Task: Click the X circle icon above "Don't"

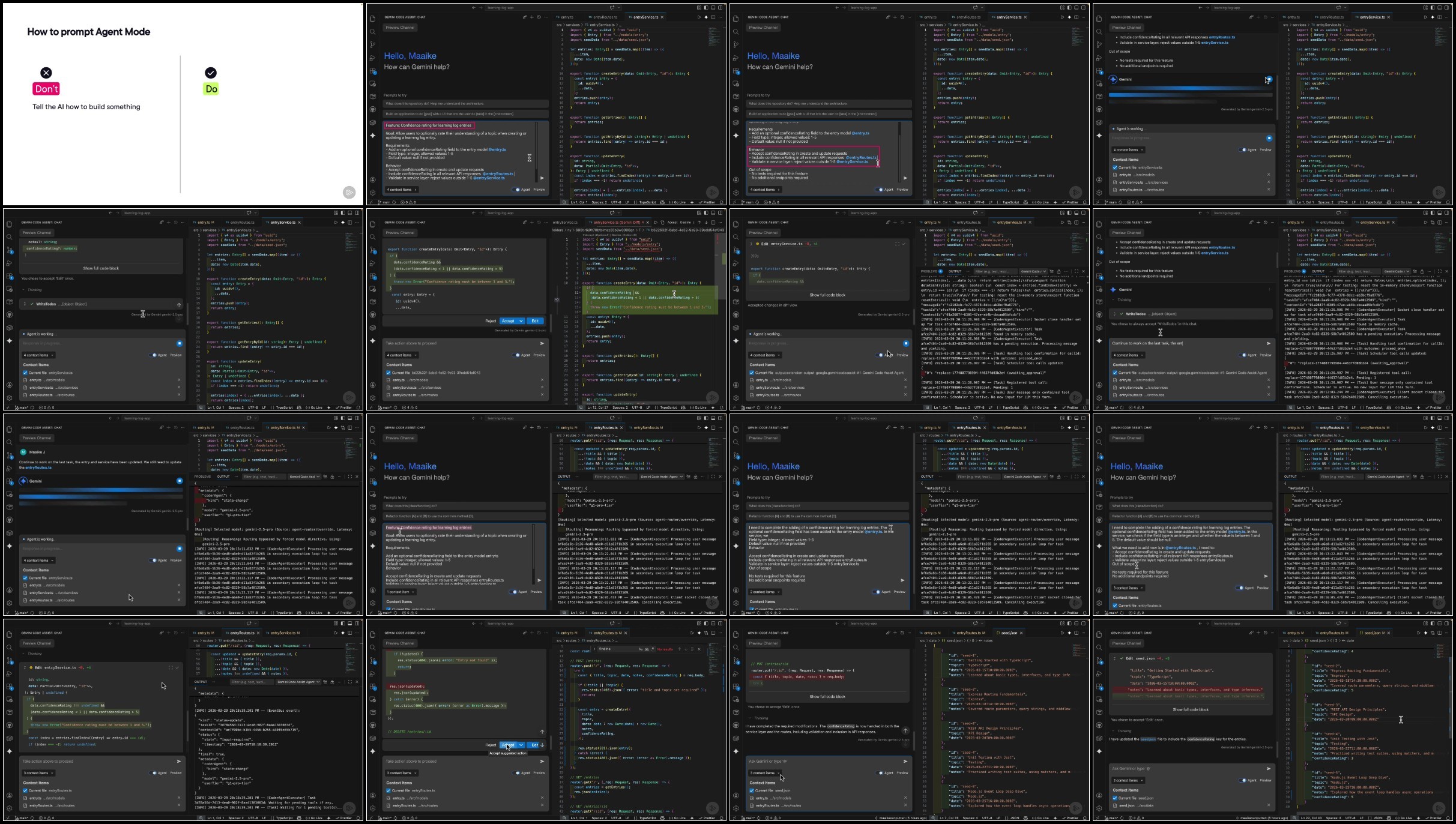Action: pos(46,73)
